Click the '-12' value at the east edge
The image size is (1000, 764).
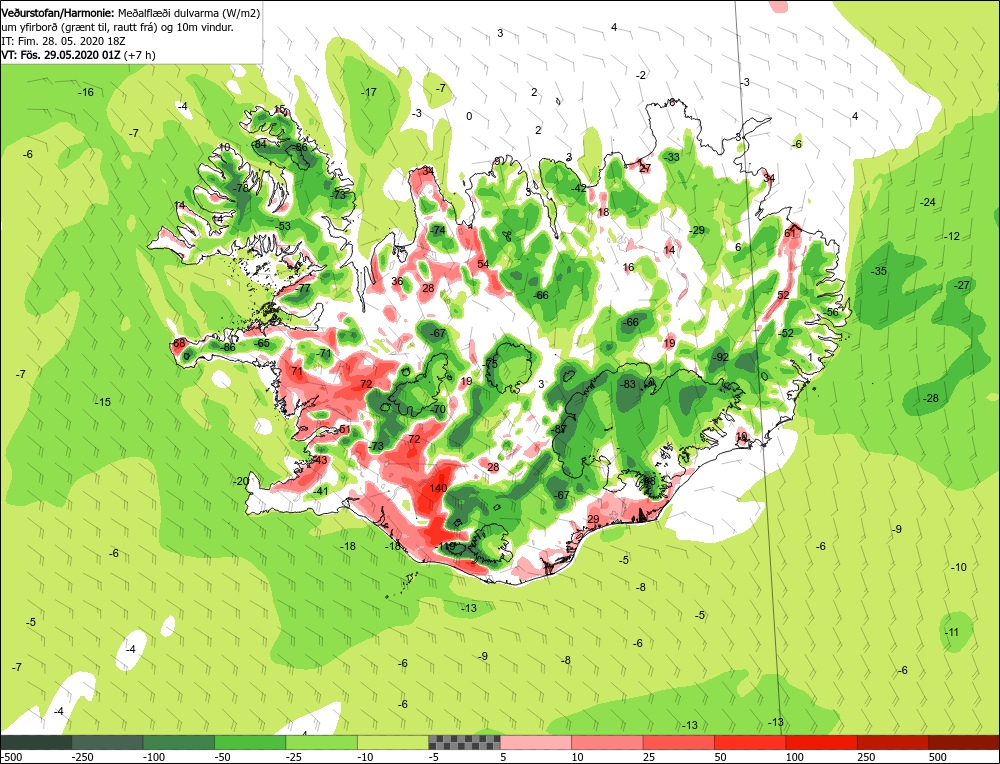(952, 236)
